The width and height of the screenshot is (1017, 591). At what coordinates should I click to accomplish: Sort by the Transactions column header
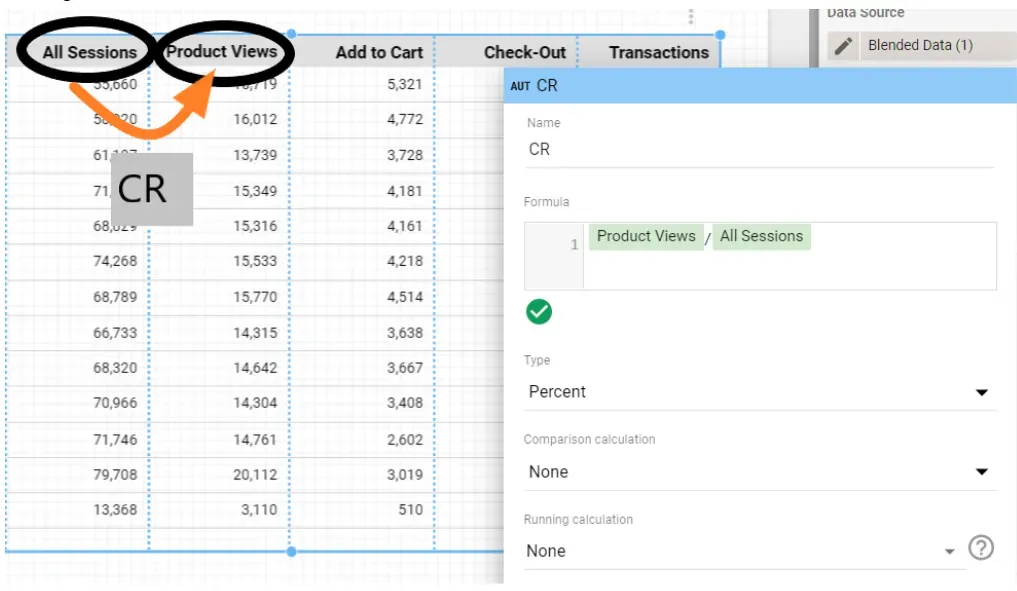[658, 53]
